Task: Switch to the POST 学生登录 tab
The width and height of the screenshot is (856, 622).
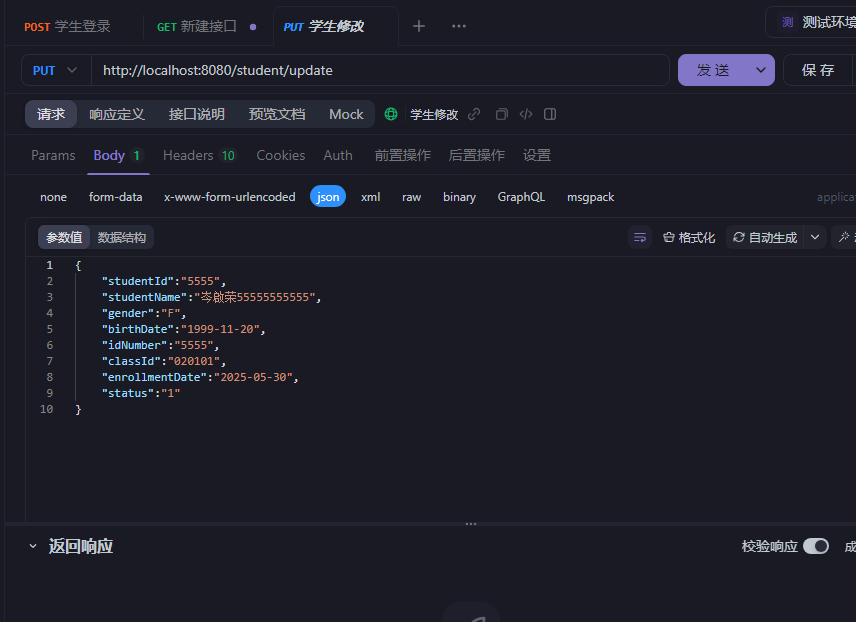Action: (68, 26)
